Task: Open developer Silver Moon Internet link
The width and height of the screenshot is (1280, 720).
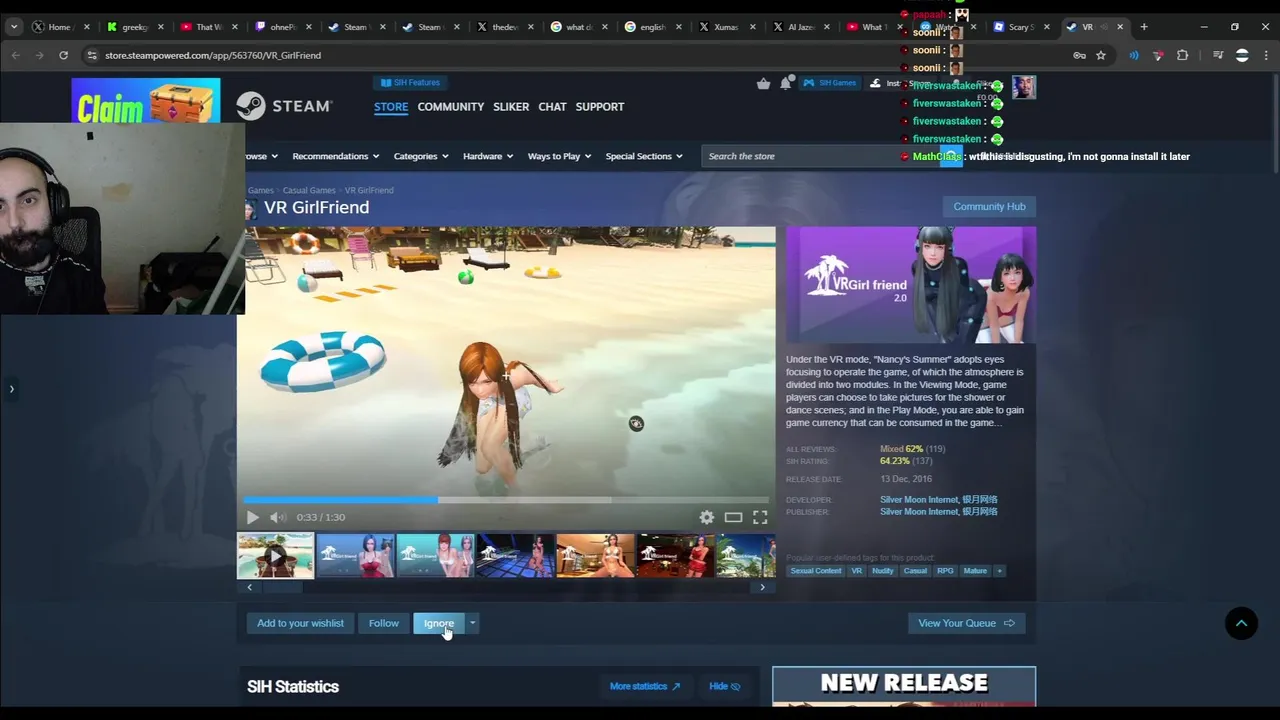Action: click(938, 499)
